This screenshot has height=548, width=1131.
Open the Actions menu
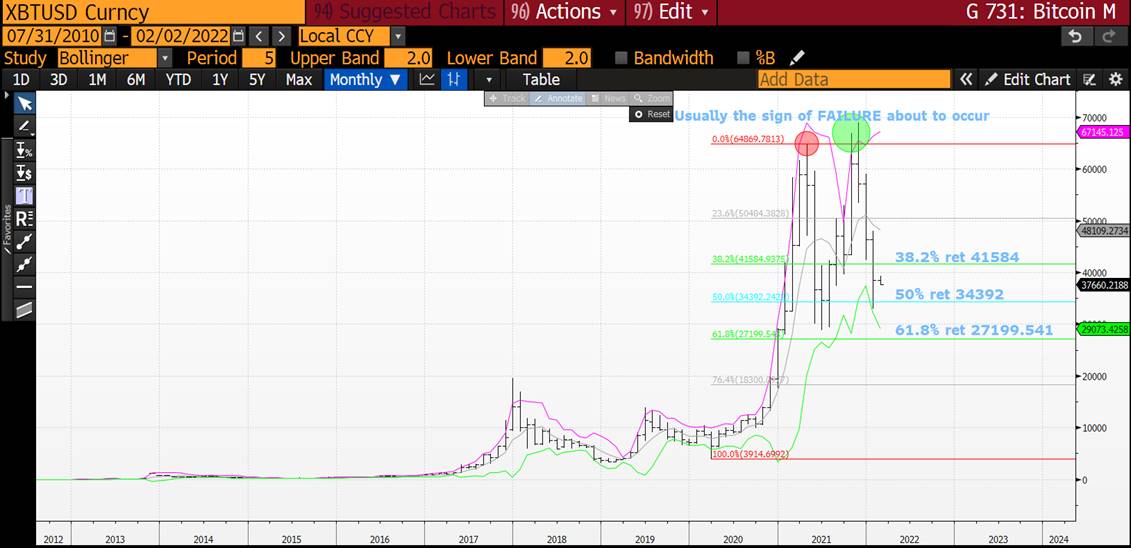pos(563,12)
